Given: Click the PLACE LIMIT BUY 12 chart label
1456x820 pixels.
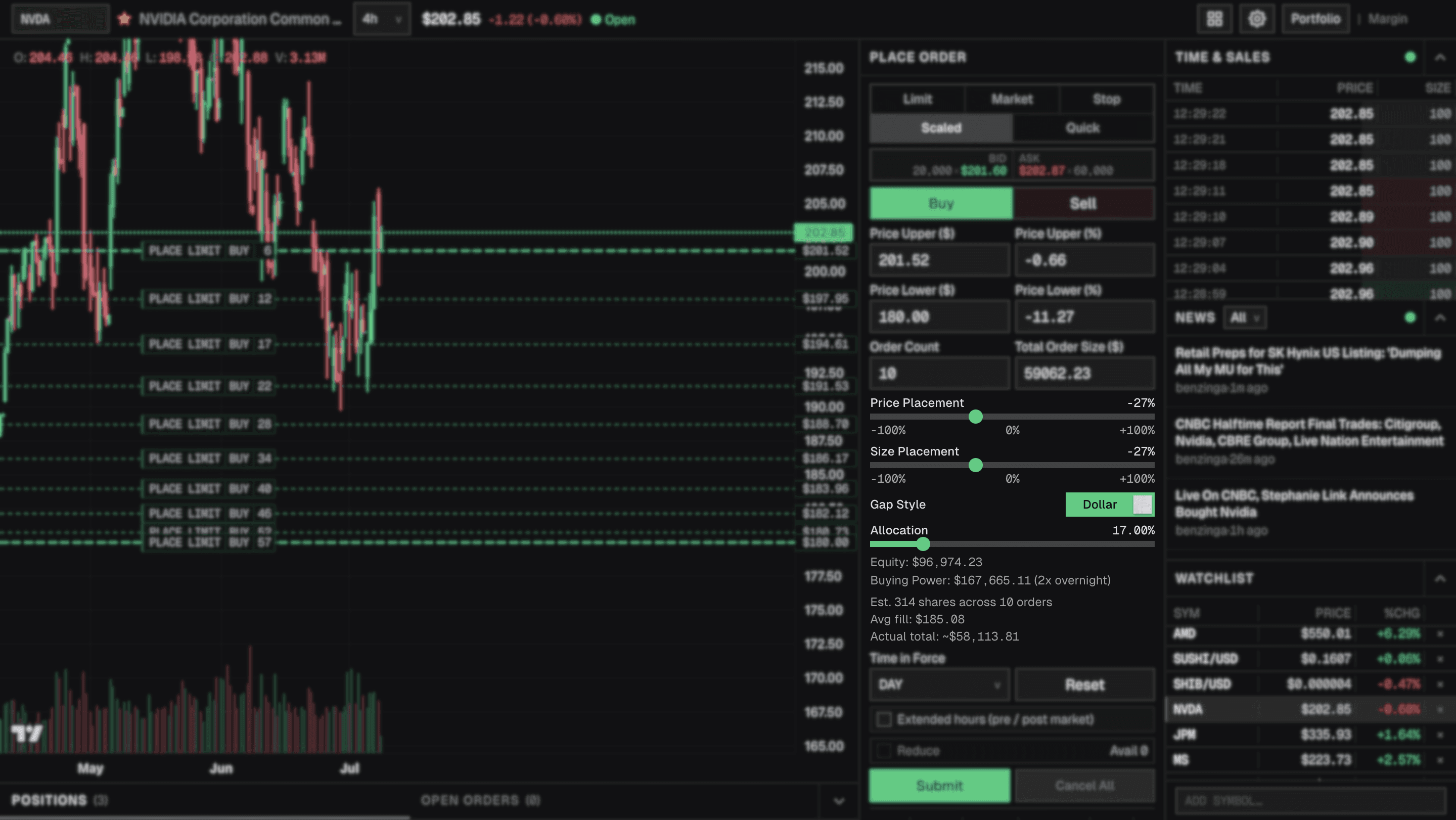Looking at the screenshot, I should (x=209, y=298).
